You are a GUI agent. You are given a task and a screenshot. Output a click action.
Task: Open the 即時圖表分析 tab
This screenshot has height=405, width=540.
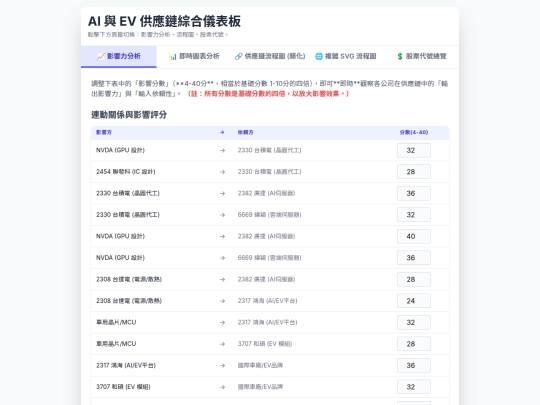click(194, 56)
